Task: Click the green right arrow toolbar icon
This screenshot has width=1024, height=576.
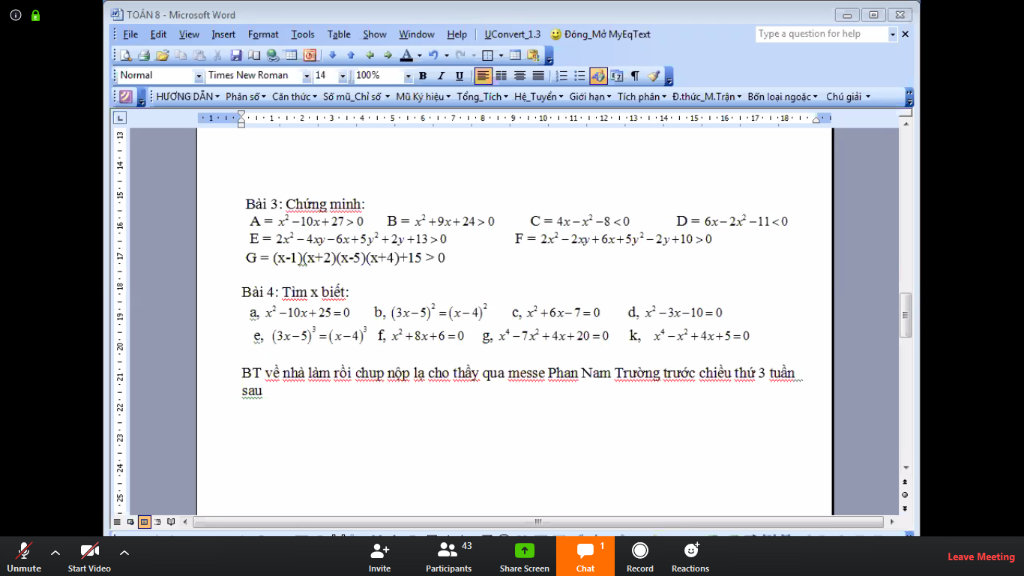Action: click(x=388, y=56)
